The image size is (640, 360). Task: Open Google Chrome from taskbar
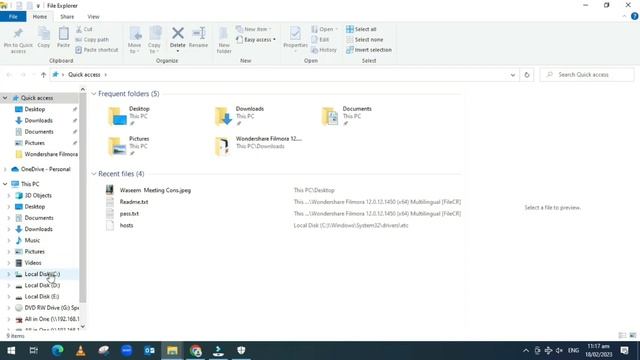(x=196, y=351)
